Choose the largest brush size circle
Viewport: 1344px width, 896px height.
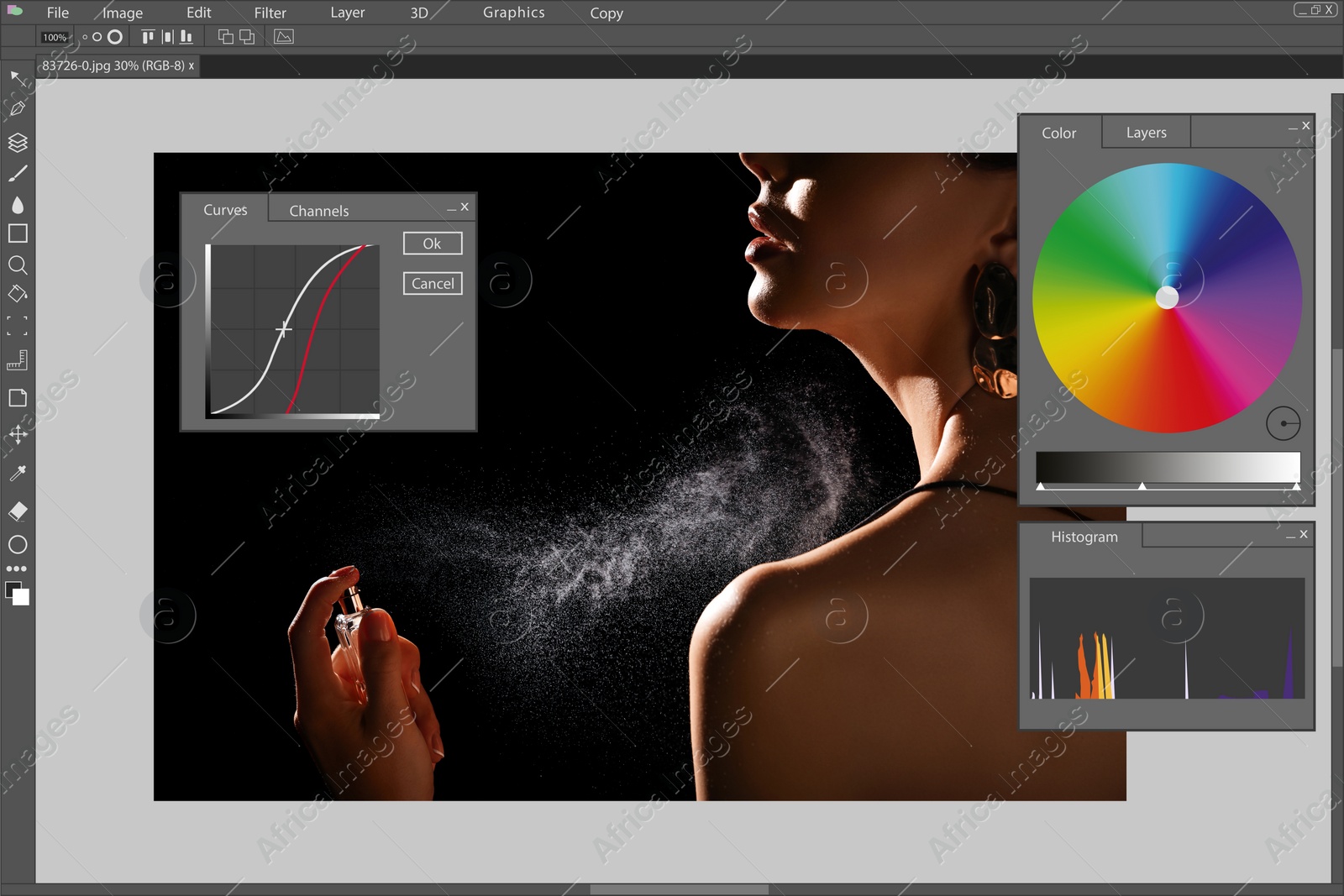click(x=115, y=37)
